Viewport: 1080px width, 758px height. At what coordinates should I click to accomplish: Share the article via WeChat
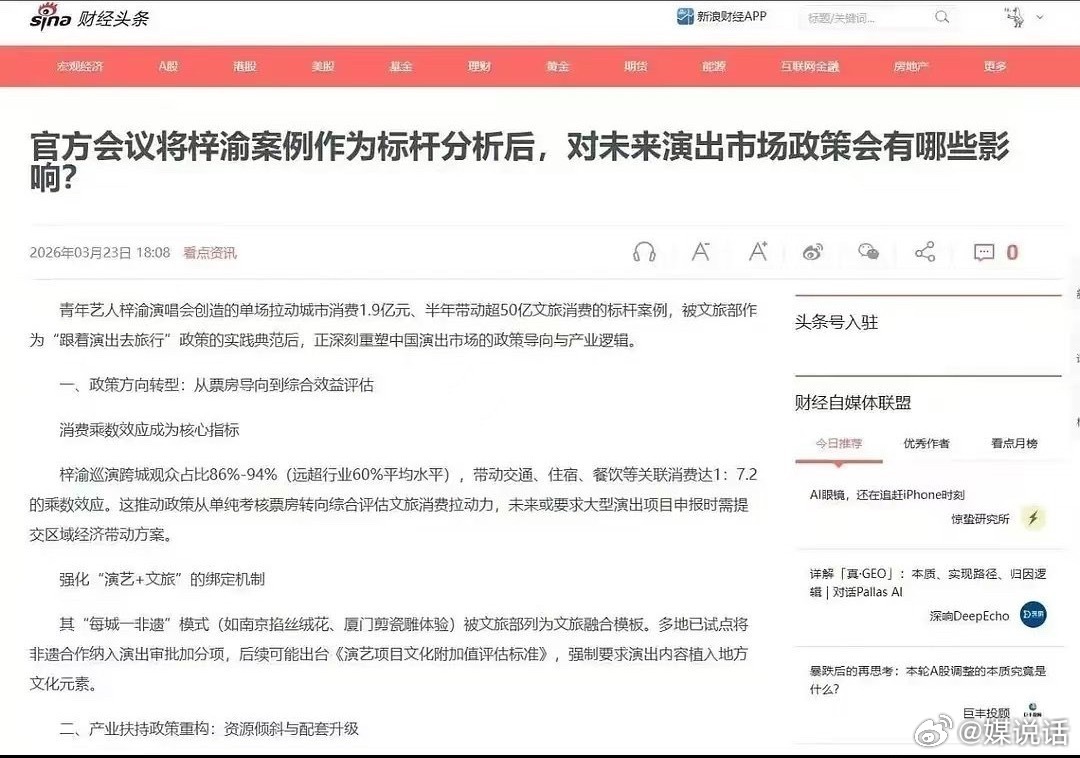867,253
